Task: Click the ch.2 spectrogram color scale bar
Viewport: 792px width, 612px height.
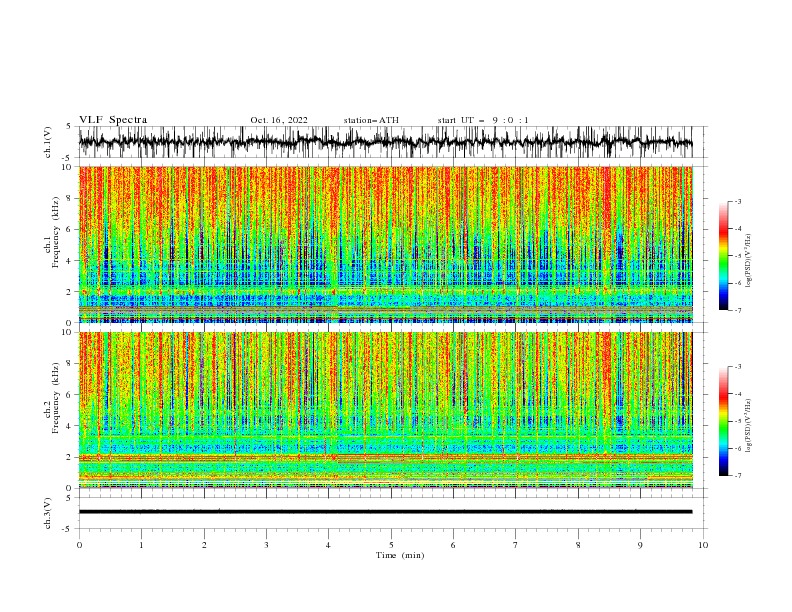Action: point(724,421)
